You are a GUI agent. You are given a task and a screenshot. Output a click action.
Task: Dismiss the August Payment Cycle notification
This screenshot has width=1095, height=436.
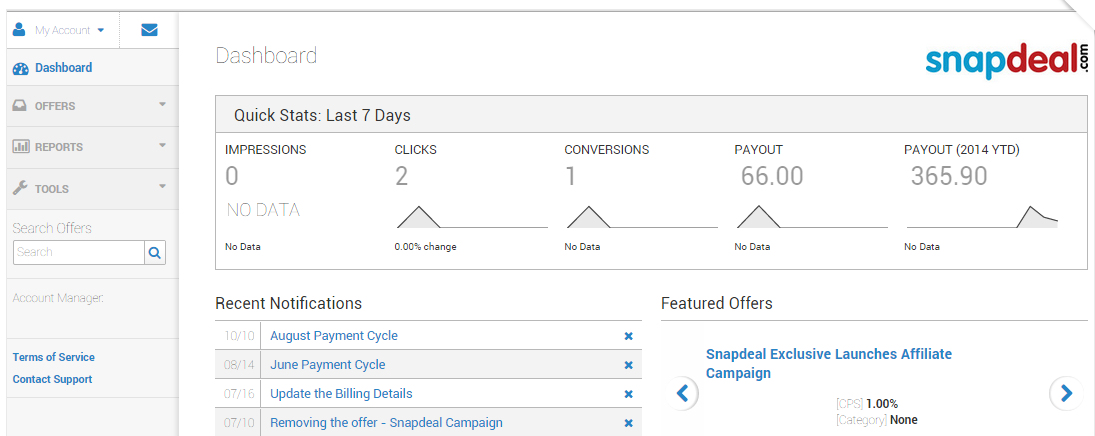click(x=629, y=336)
